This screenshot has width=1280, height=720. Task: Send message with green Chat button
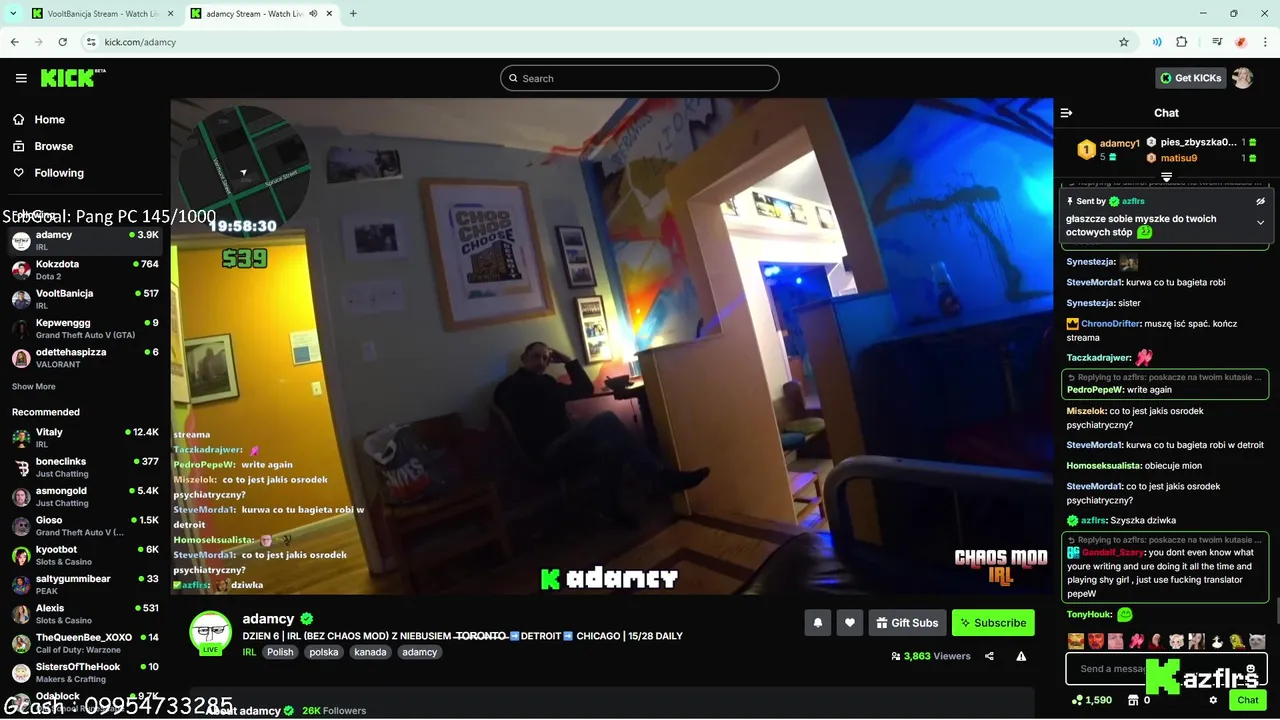(1248, 700)
